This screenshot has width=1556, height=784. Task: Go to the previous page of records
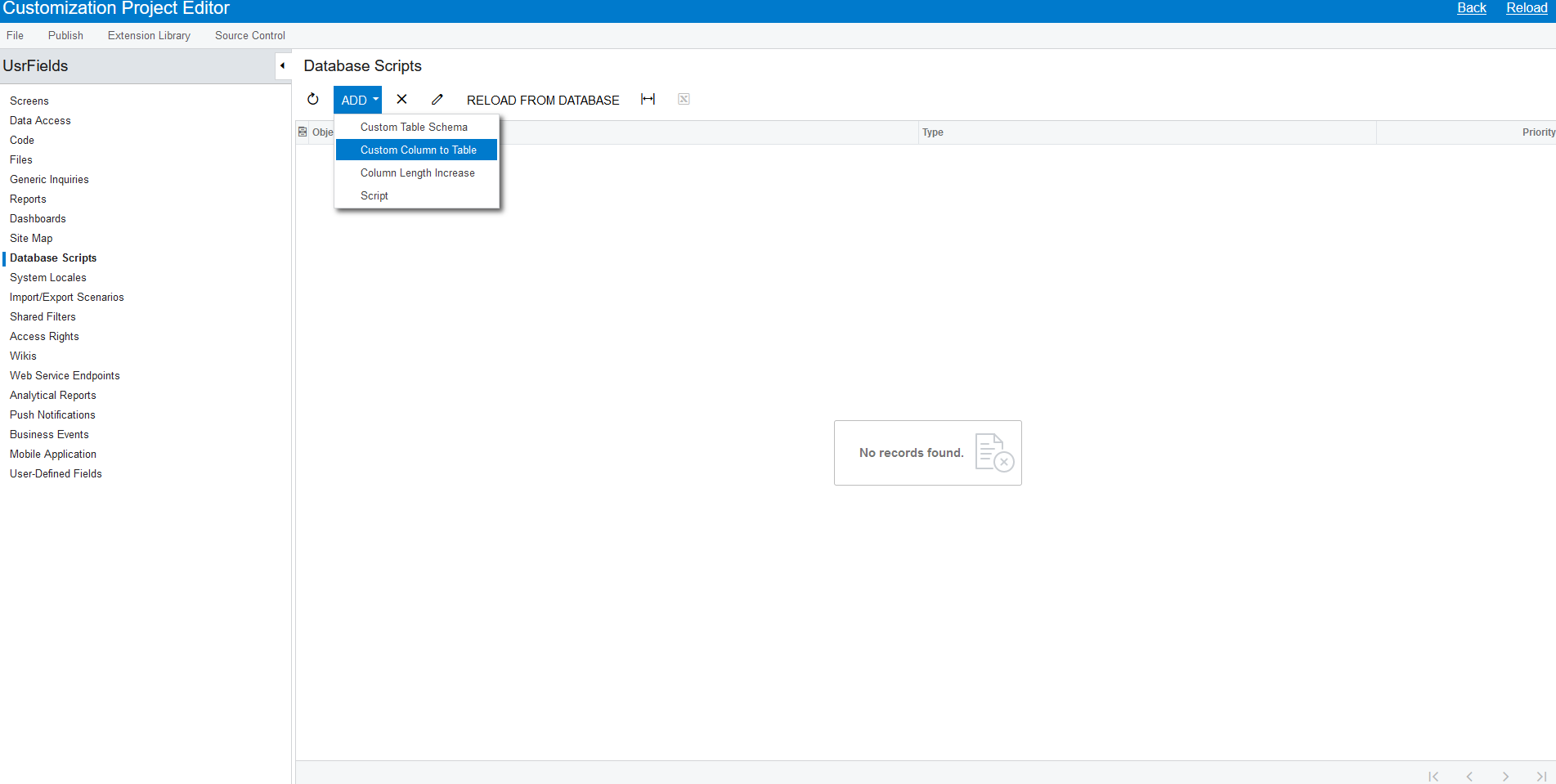click(x=1470, y=777)
